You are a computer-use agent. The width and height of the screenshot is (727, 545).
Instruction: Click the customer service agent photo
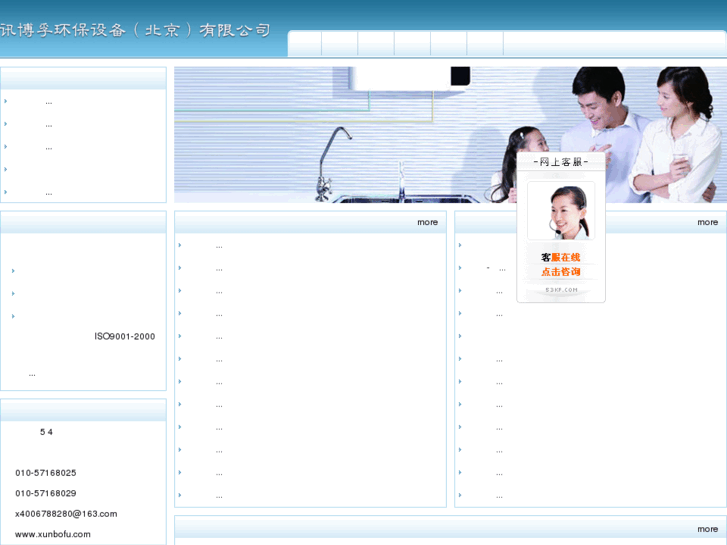(x=561, y=211)
